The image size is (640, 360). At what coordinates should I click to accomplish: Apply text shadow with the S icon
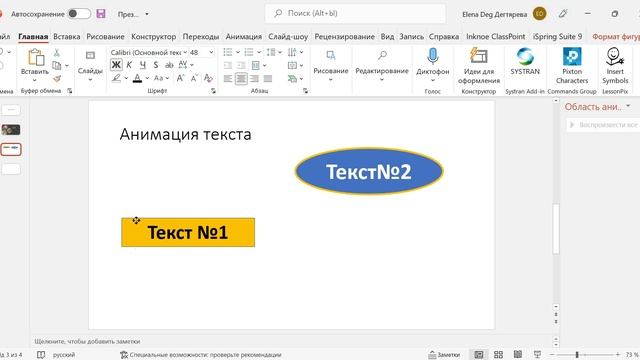[156, 65]
